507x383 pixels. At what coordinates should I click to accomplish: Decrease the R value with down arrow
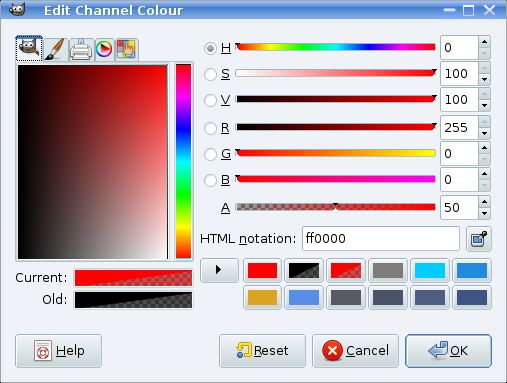[x=484, y=133]
